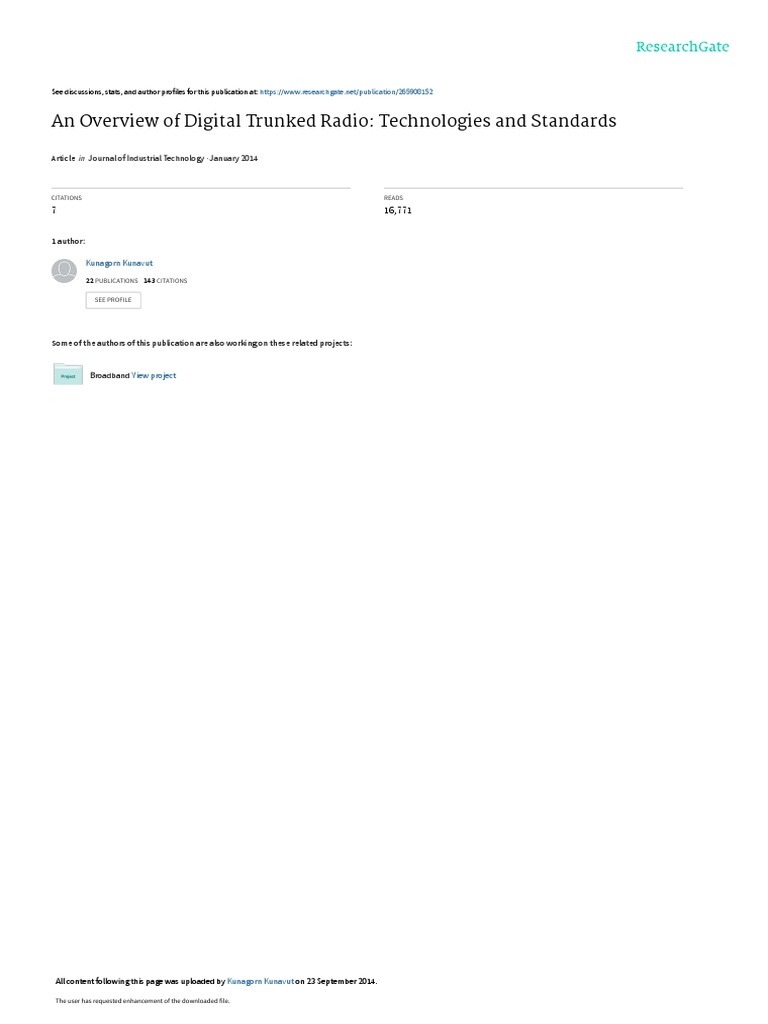
Task: Open the View project link
Action: click(153, 376)
